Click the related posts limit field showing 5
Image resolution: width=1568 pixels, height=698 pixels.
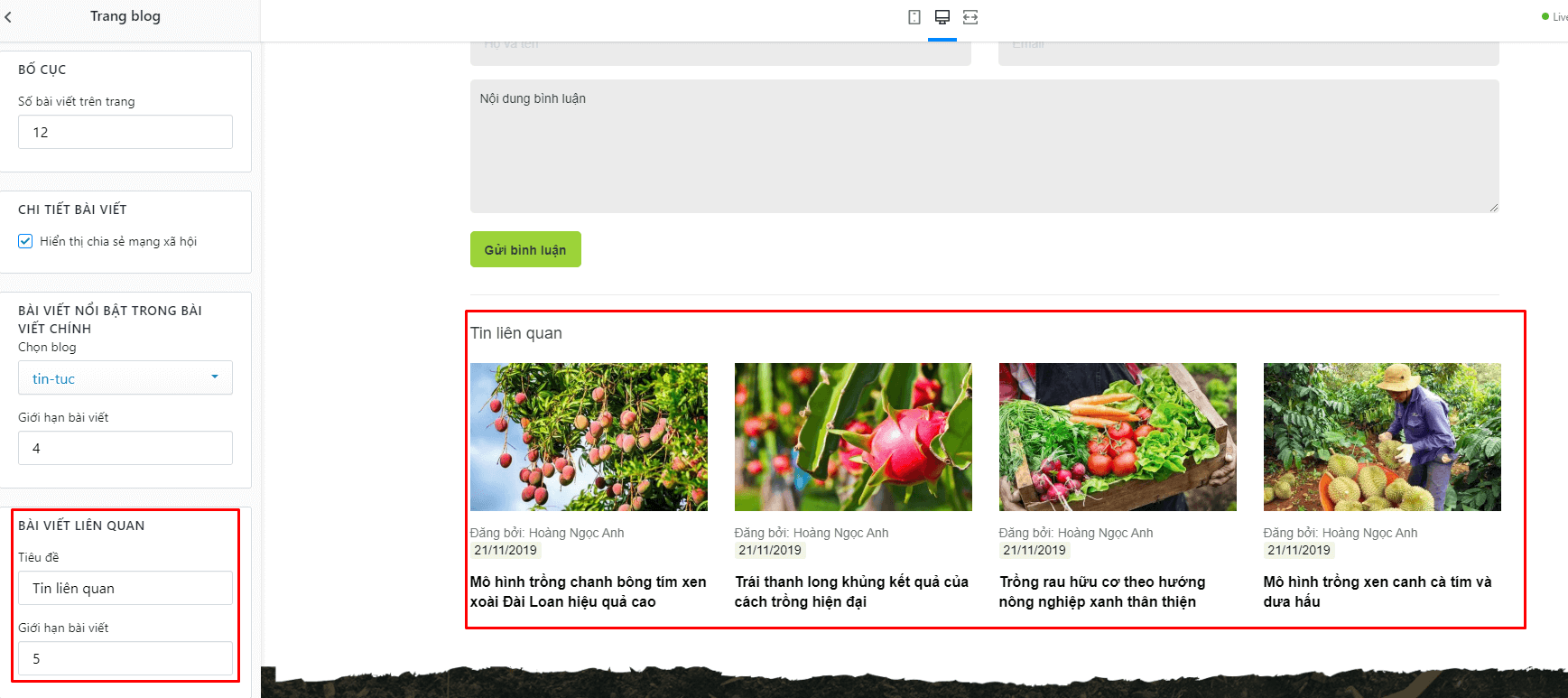pos(125,658)
